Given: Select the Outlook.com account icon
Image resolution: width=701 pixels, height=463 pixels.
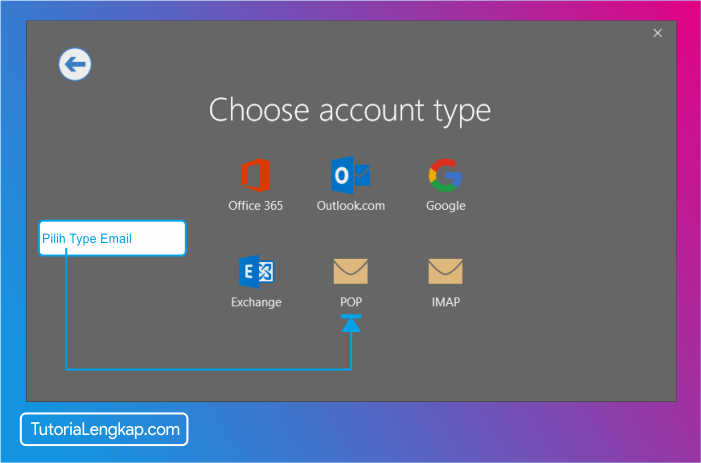Looking at the screenshot, I should [350, 175].
